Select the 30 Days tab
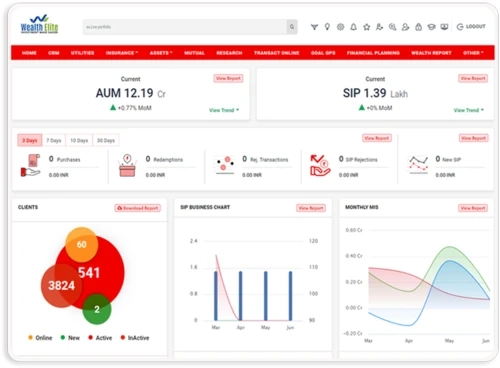Image resolution: width=500 pixels, height=368 pixels. (x=106, y=140)
